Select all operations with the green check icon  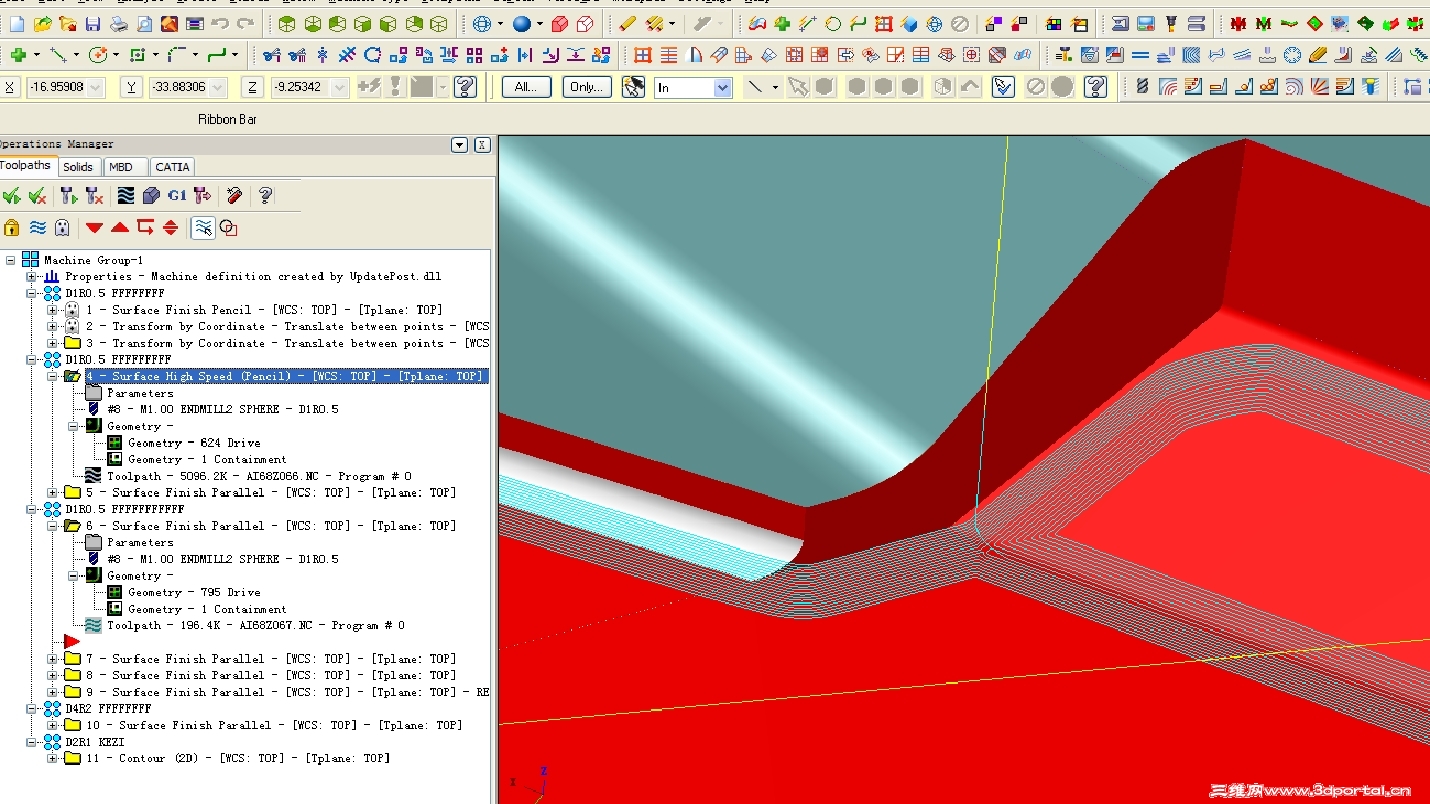[12, 195]
